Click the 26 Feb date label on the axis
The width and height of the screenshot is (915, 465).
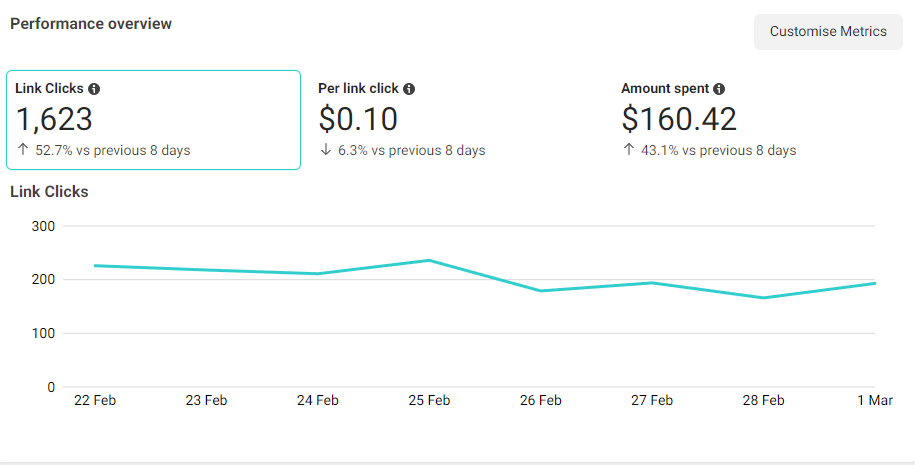pyautogui.click(x=540, y=401)
